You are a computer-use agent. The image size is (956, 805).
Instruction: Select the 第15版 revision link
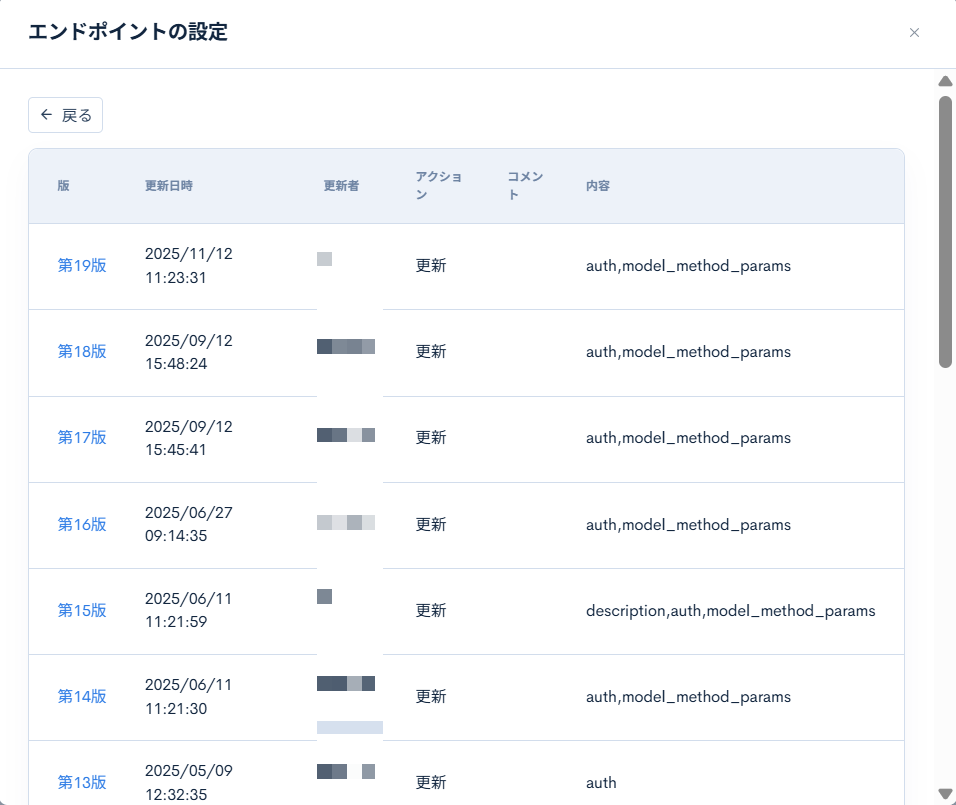coord(80,610)
